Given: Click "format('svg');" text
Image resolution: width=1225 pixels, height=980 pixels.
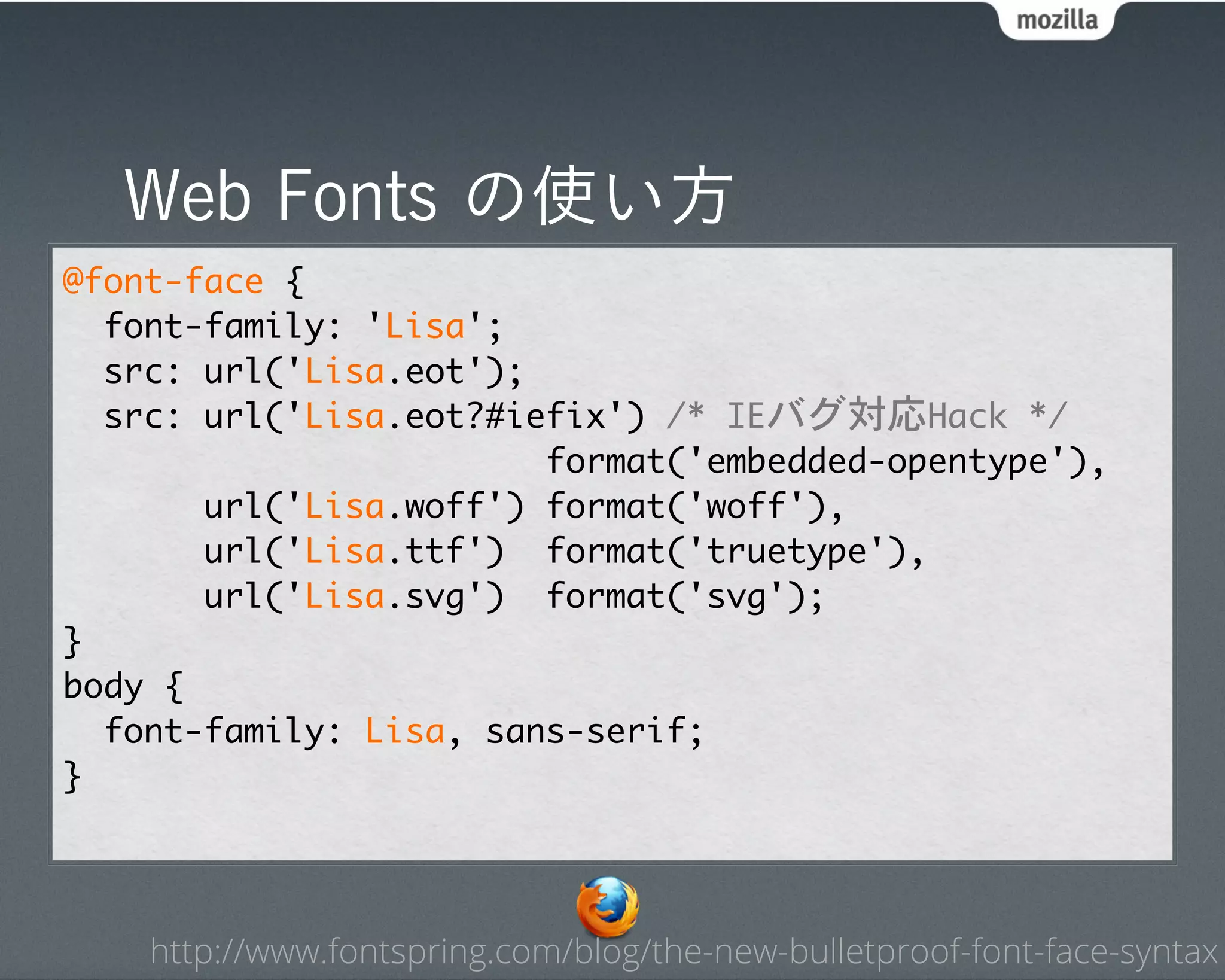Looking at the screenshot, I should tap(685, 596).
